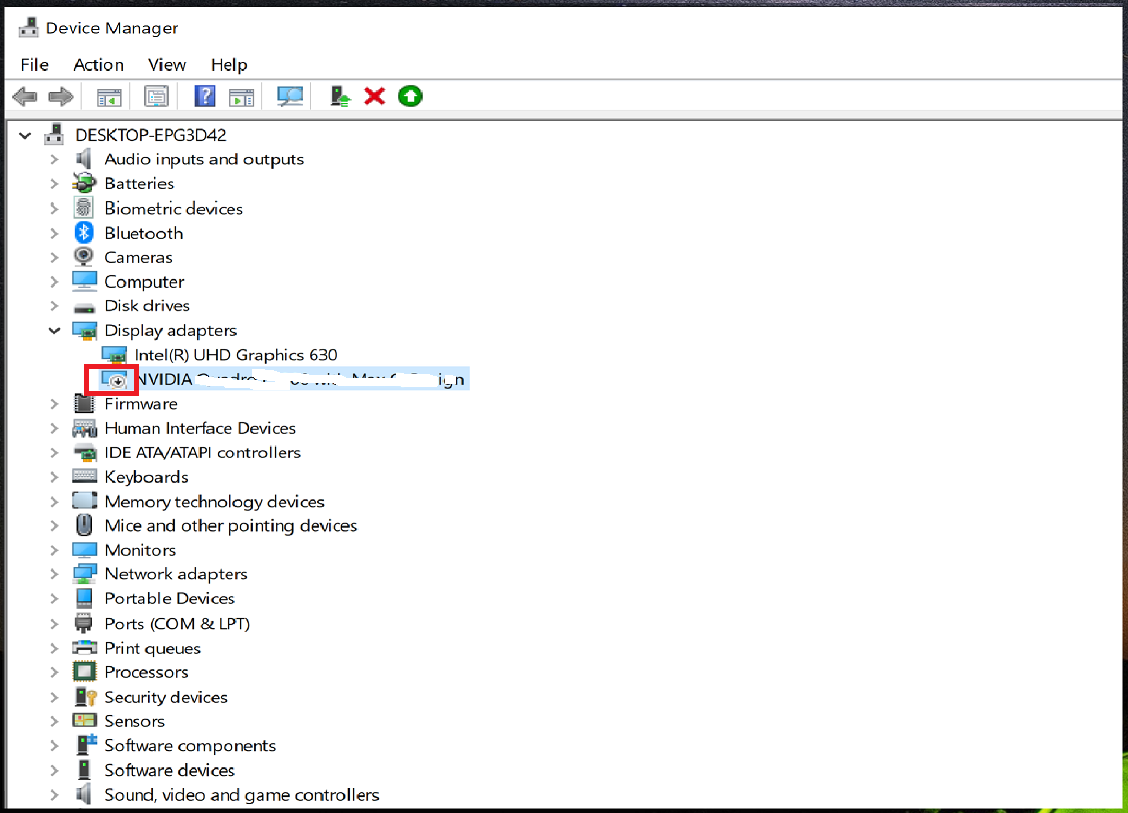
Task: Click the Back arrow in the toolbar
Action: pyautogui.click(x=25, y=96)
